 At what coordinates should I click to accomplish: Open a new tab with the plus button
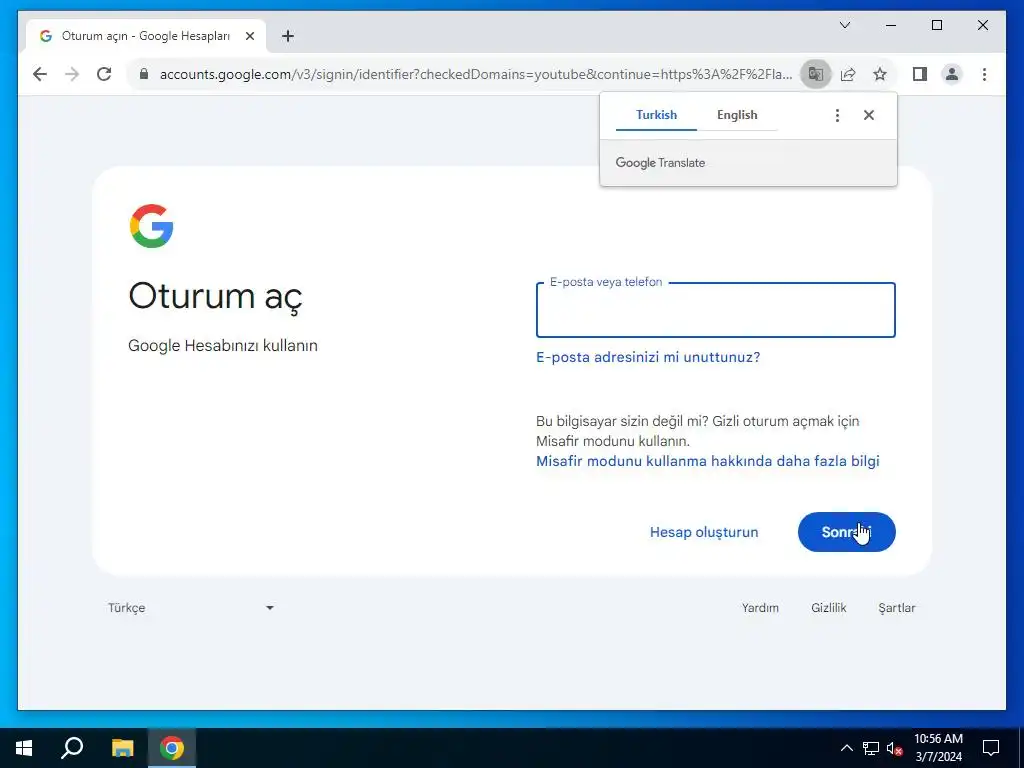pos(288,36)
